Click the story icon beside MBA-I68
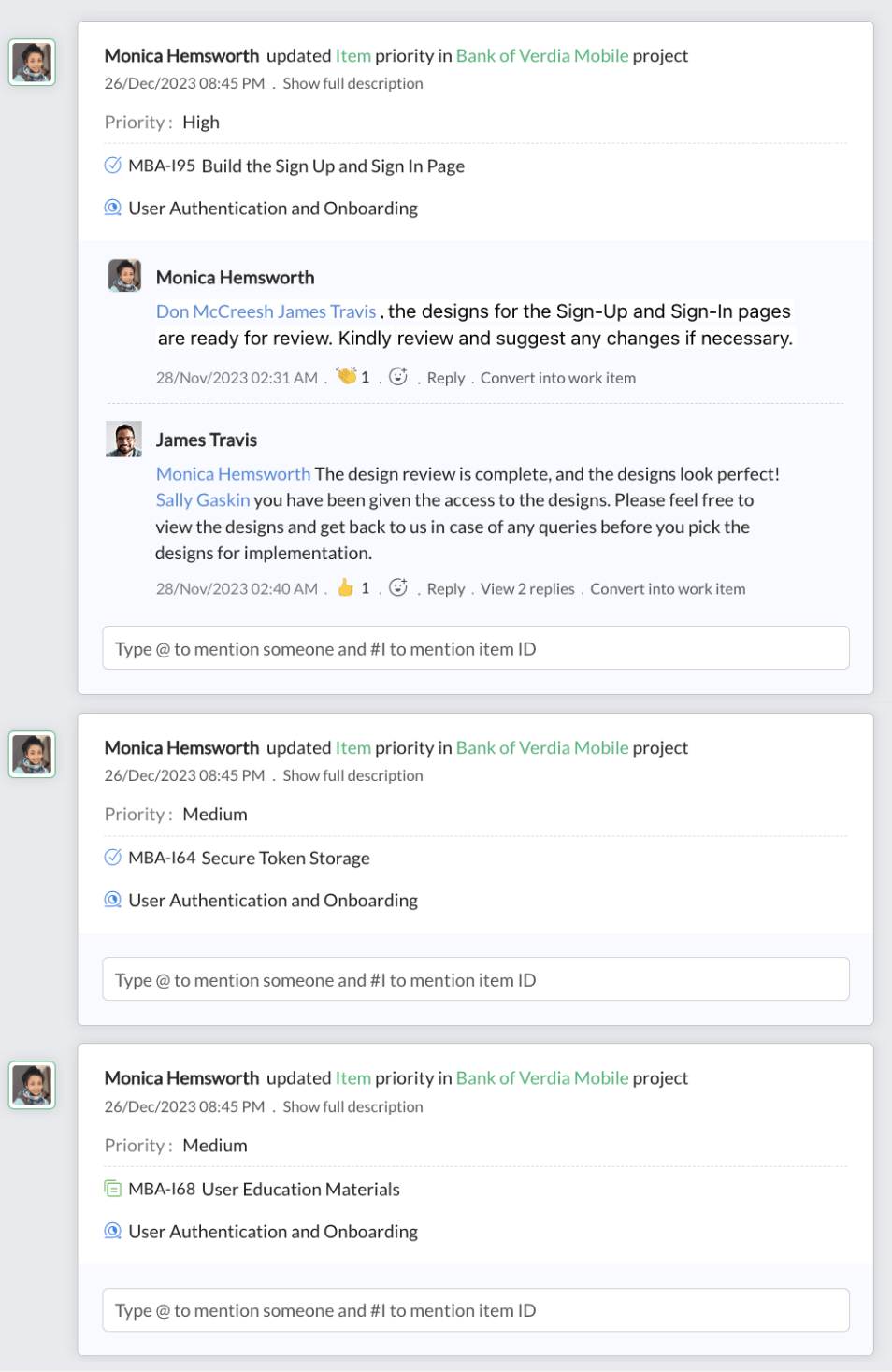 [x=112, y=1189]
